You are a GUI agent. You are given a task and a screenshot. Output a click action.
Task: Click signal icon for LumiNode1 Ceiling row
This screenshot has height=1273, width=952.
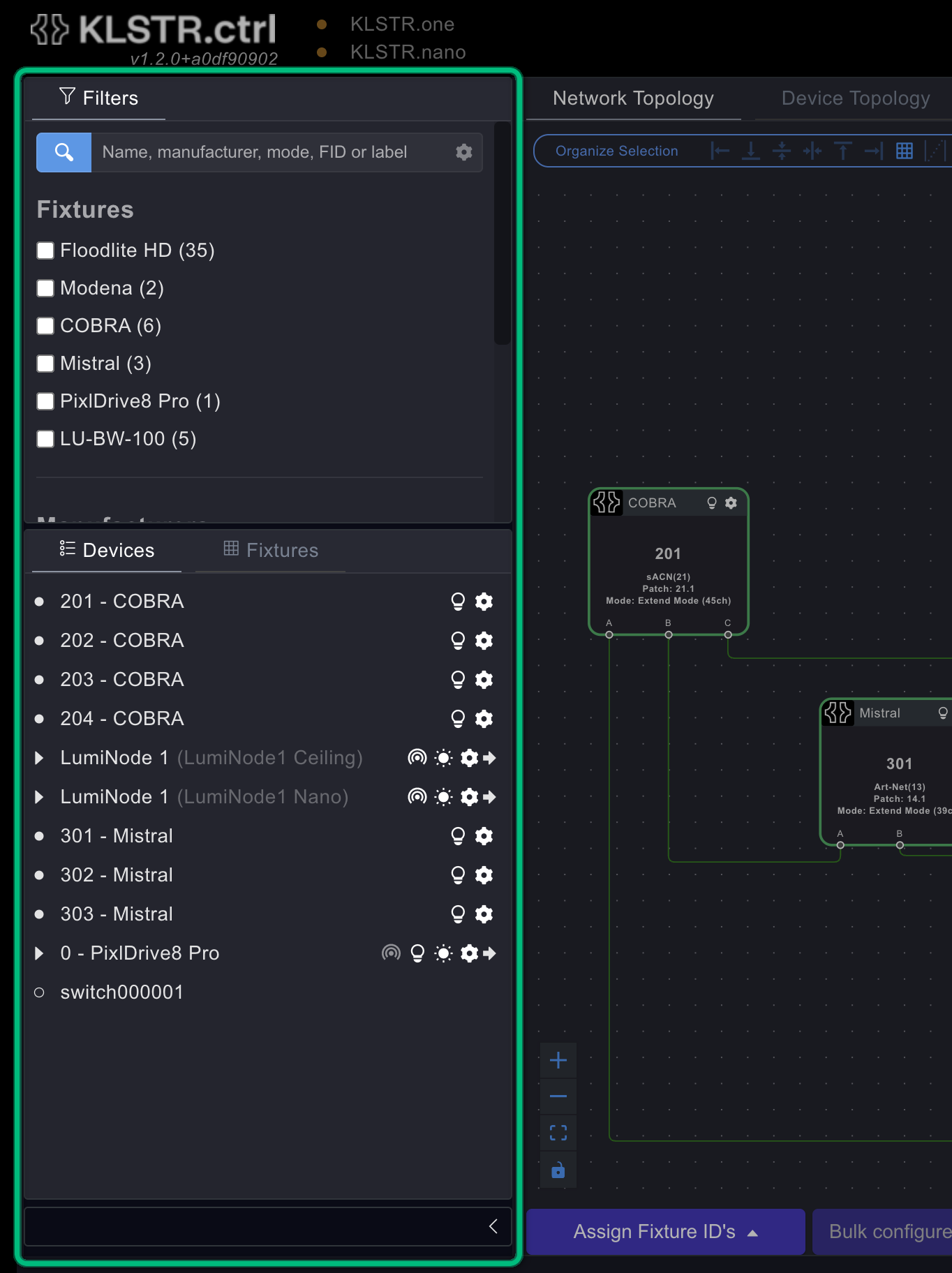(x=417, y=758)
